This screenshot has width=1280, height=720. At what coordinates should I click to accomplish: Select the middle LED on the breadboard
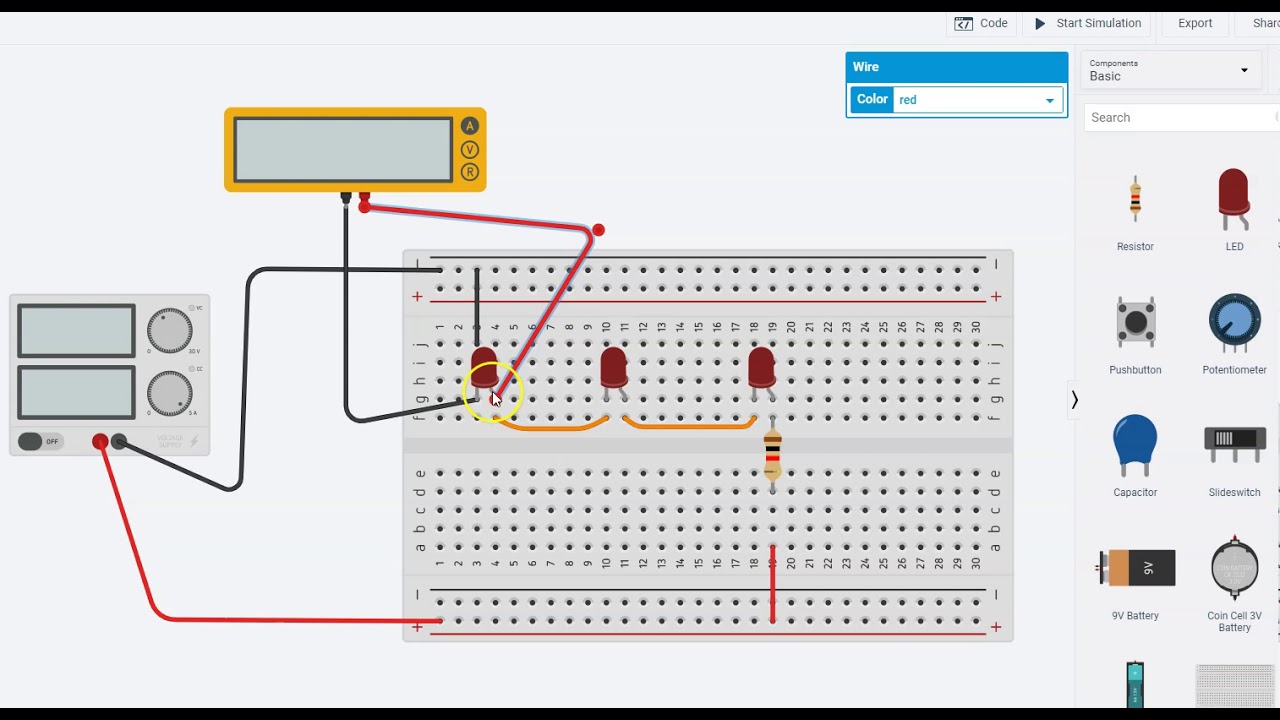coord(613,372)
